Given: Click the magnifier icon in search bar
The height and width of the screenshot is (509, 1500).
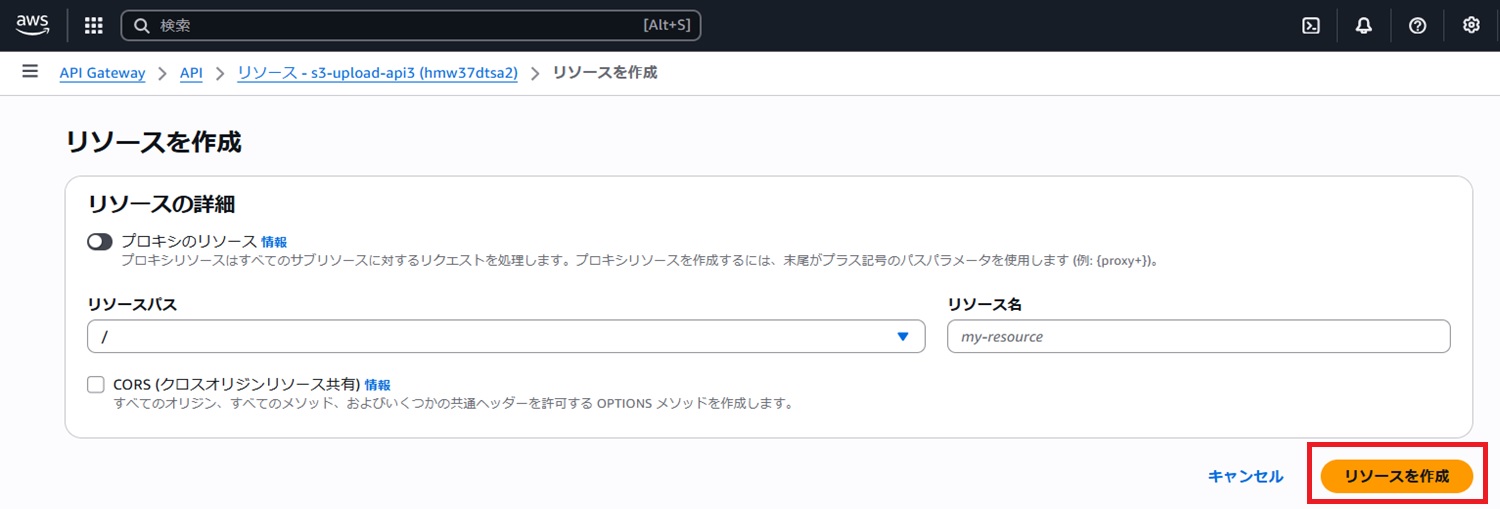Looking at the screenshot, I should click(142, 26).
